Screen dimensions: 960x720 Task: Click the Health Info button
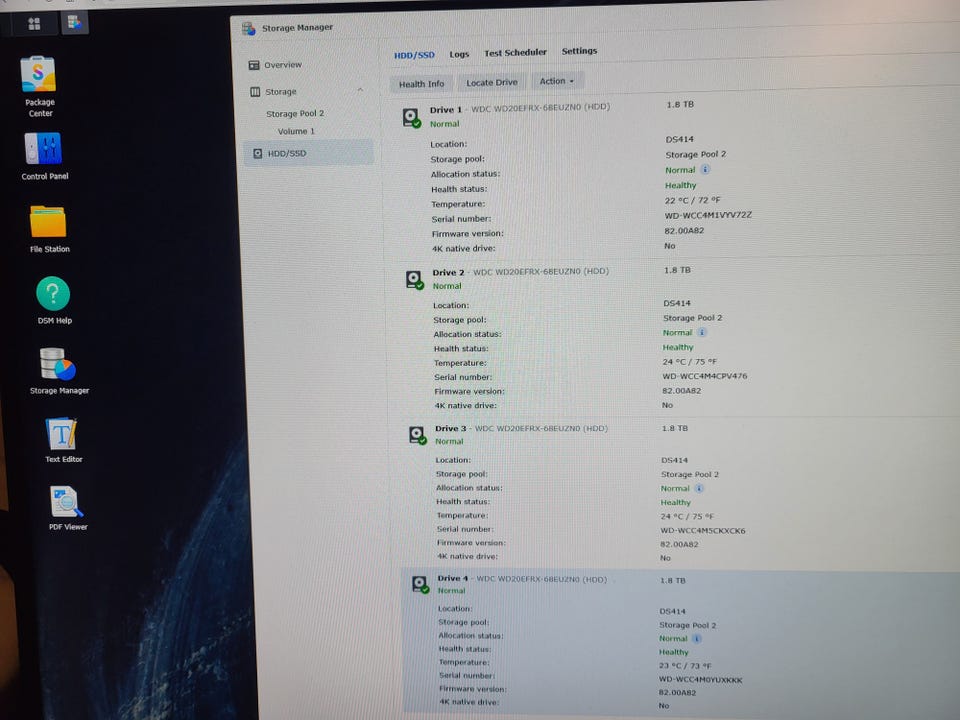[x=421, y=84]
